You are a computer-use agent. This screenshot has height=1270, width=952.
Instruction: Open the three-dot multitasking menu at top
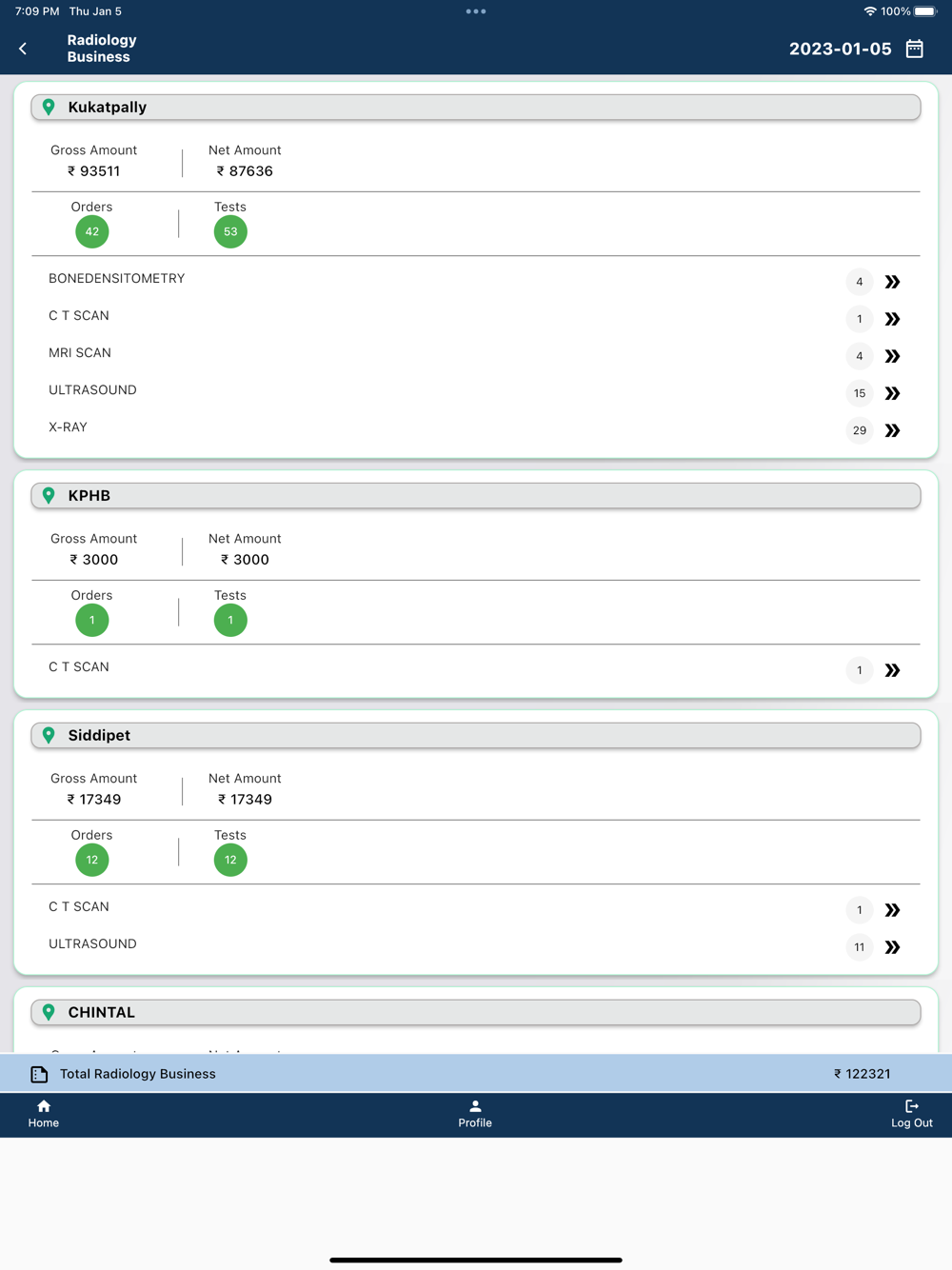[476, 11]
